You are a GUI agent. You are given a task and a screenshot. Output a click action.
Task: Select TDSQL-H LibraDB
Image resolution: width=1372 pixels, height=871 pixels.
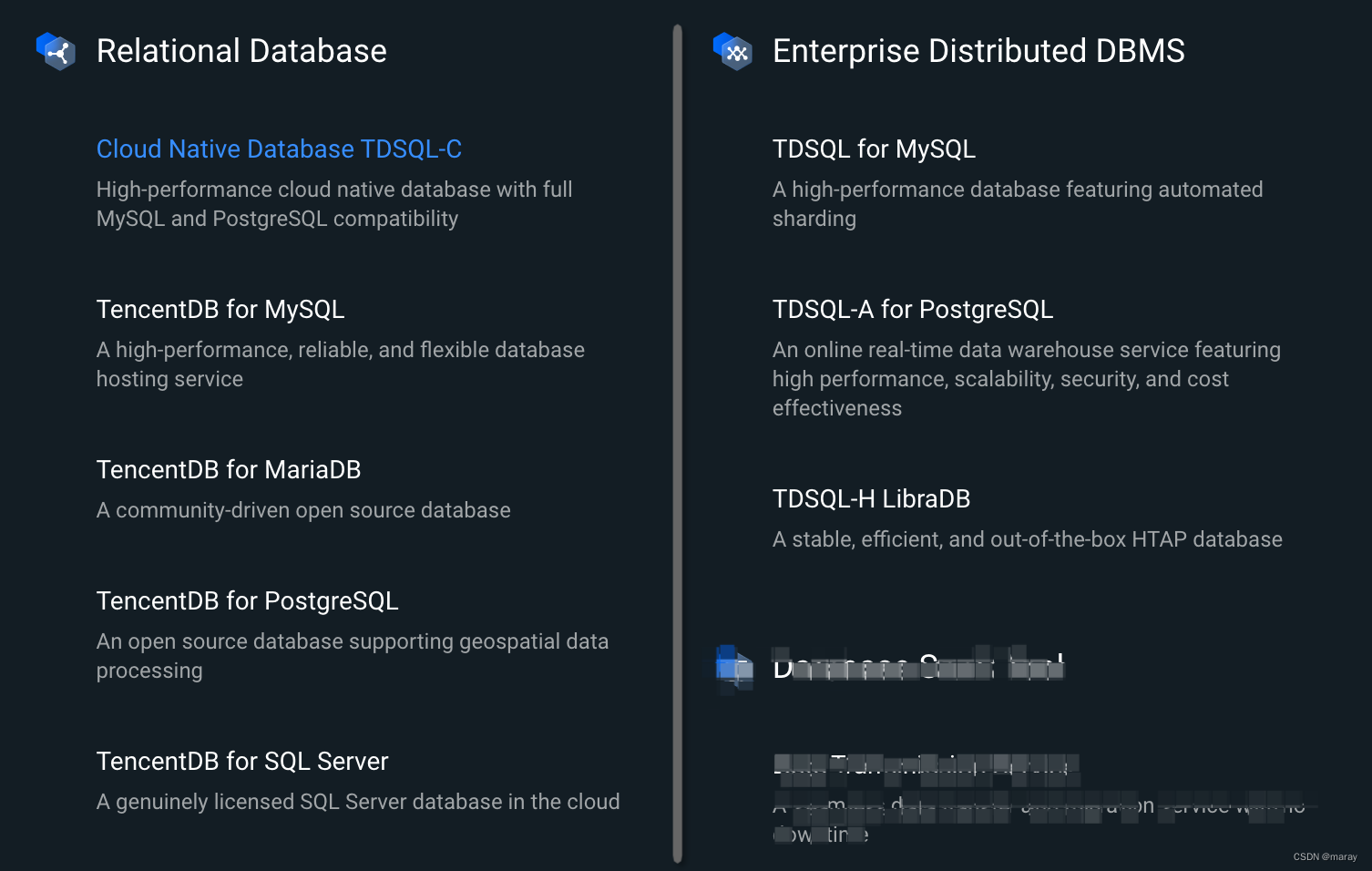point(871,498)
